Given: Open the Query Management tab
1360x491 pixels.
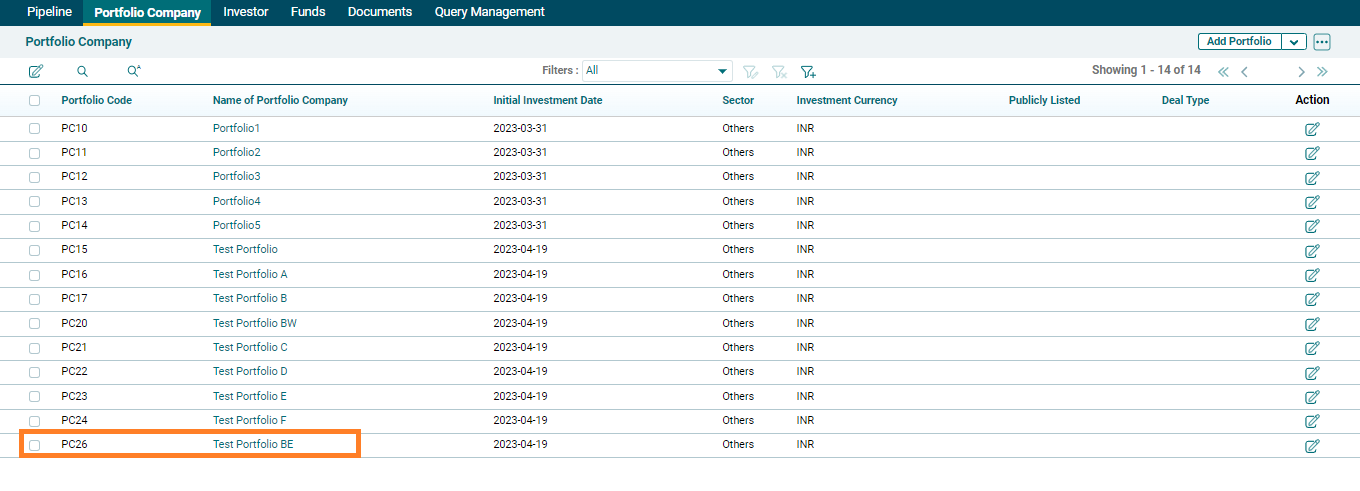Looking at the screenshot, I should 489,12.
